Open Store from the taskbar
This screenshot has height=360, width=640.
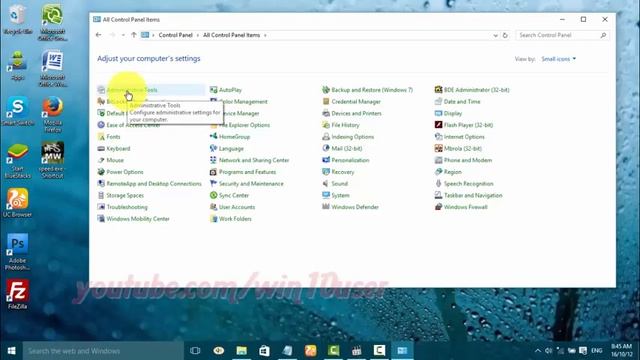[264, 351]
